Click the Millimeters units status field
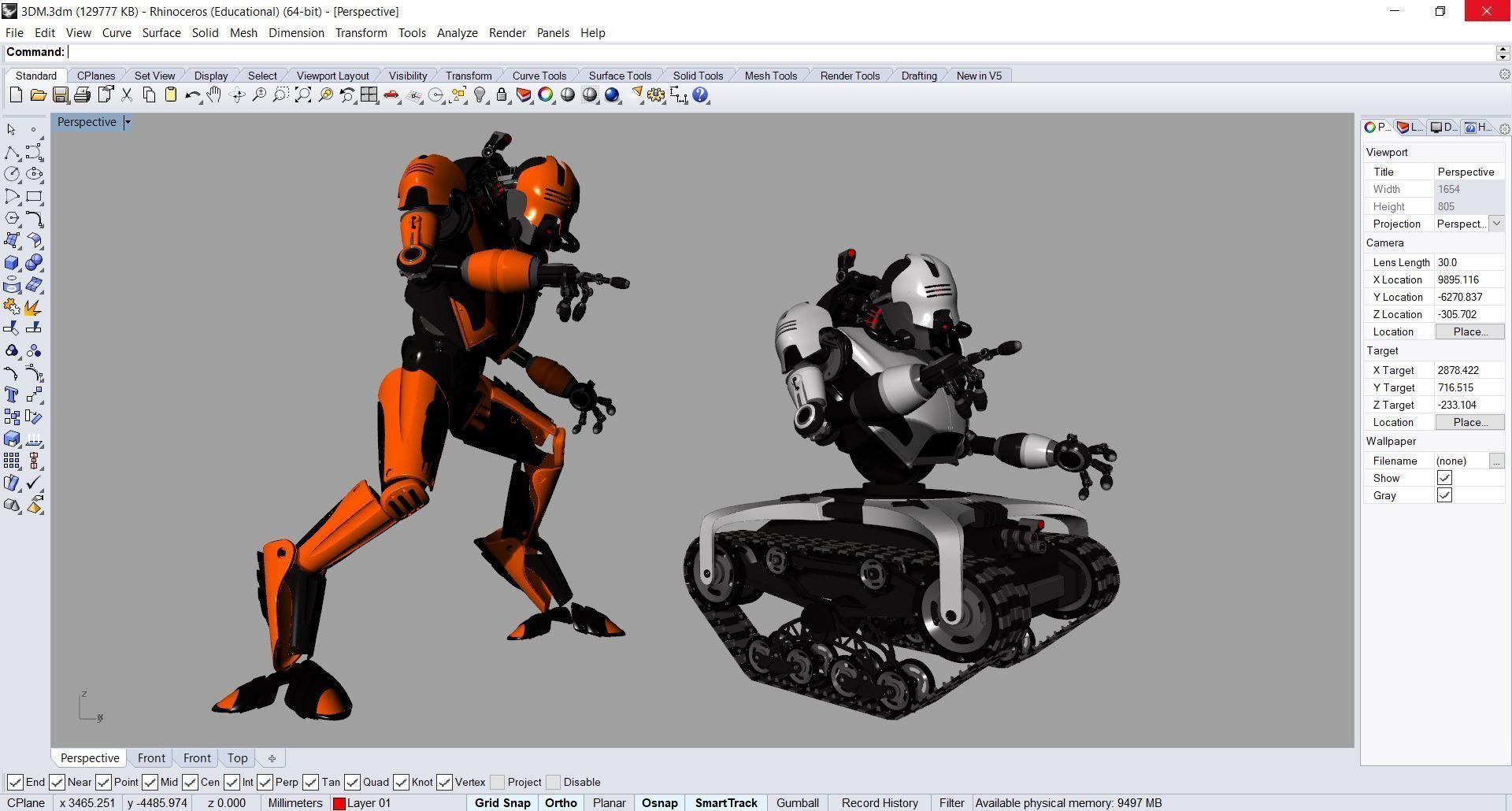Screen dimensions: 1512x811 [295, 803]
